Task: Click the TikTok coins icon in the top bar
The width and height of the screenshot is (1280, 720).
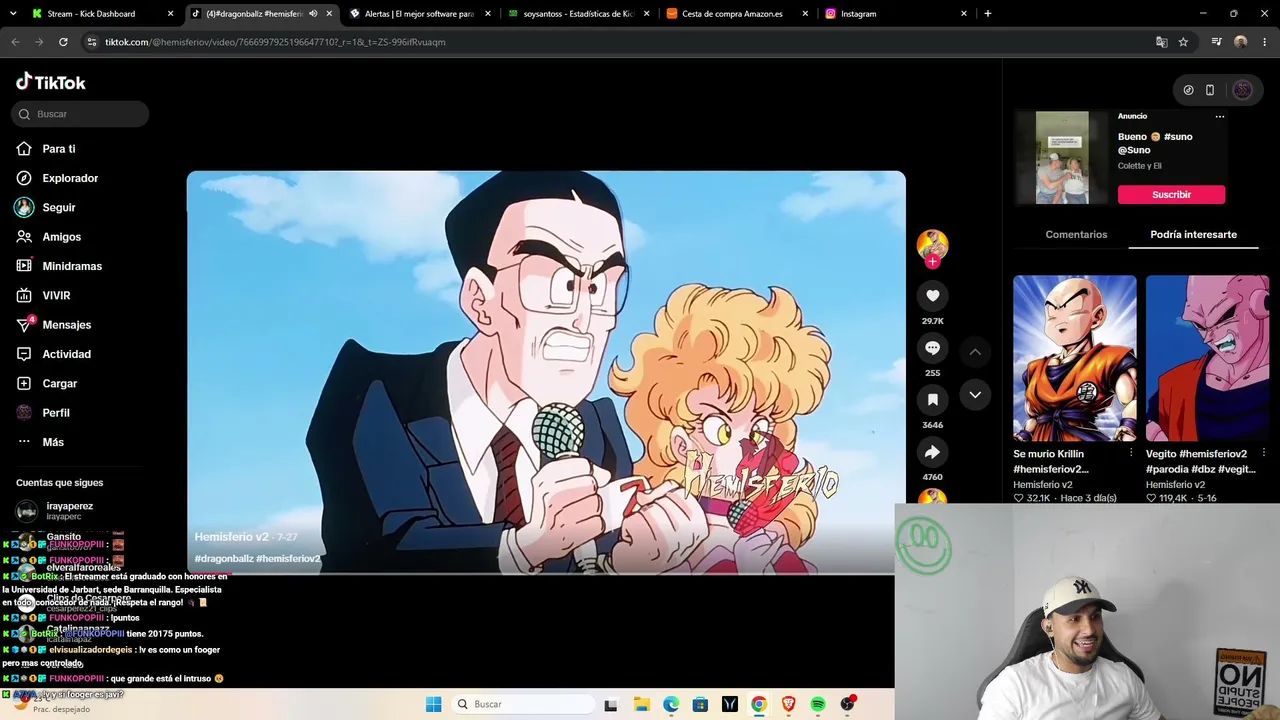Action: coord(1188,90)
